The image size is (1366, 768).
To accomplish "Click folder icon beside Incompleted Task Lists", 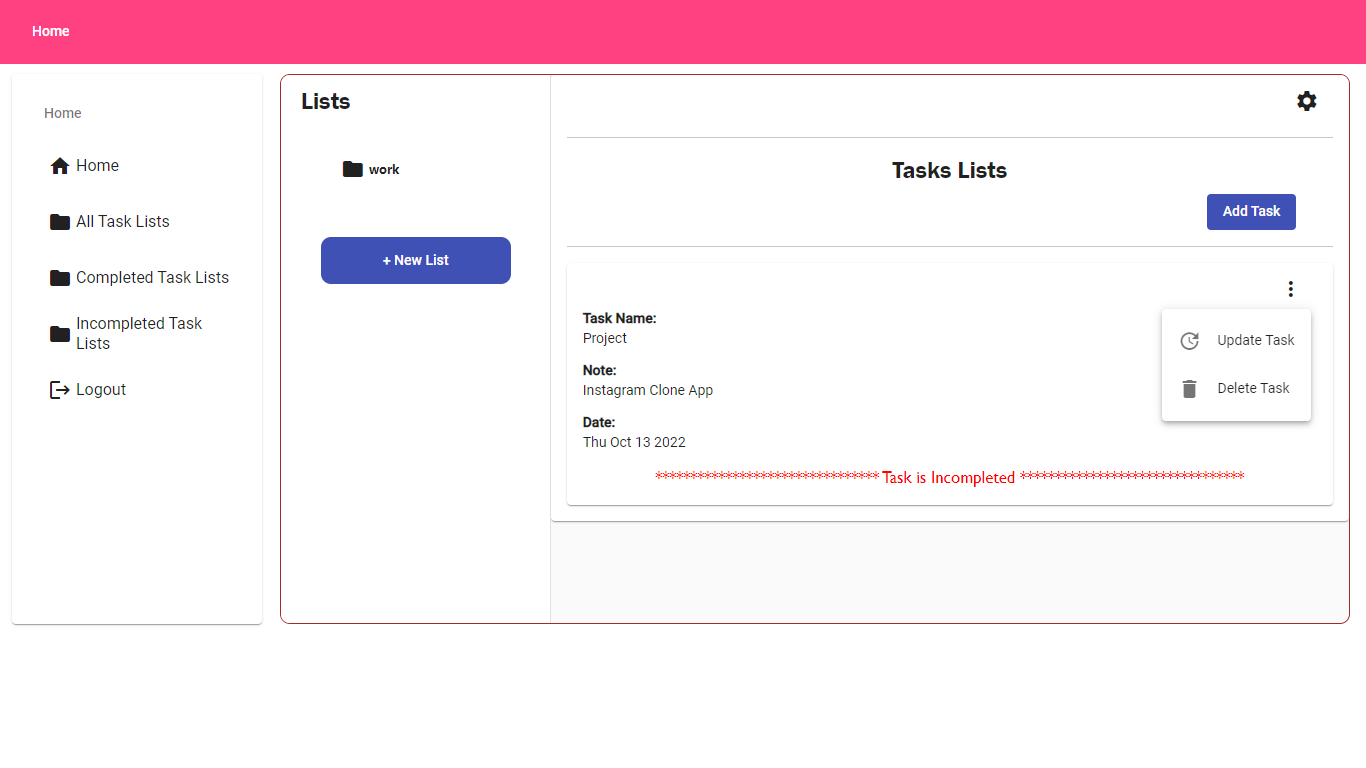I will click(60, 334).
